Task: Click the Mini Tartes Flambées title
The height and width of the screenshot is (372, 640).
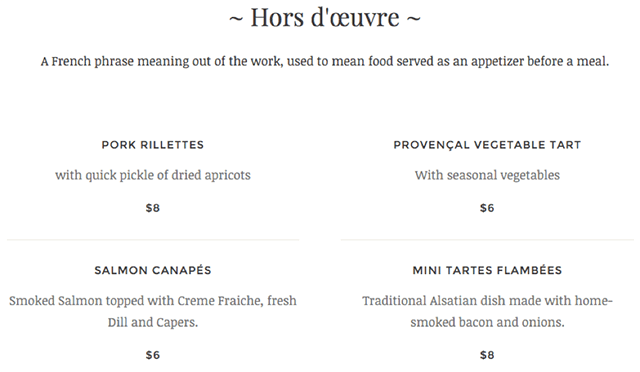Action: [x=487, y=270]
